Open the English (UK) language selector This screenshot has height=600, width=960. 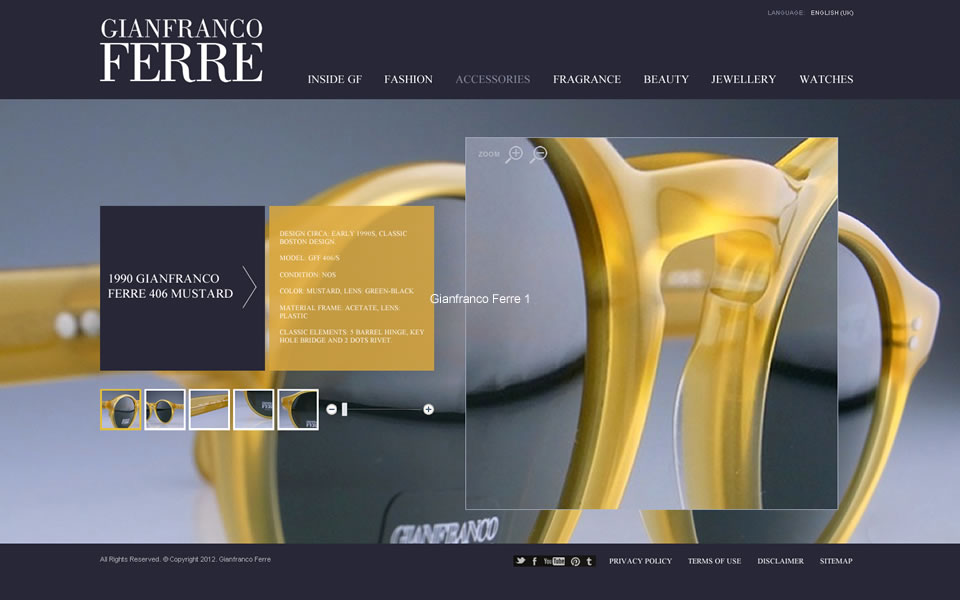pos(832,13)
